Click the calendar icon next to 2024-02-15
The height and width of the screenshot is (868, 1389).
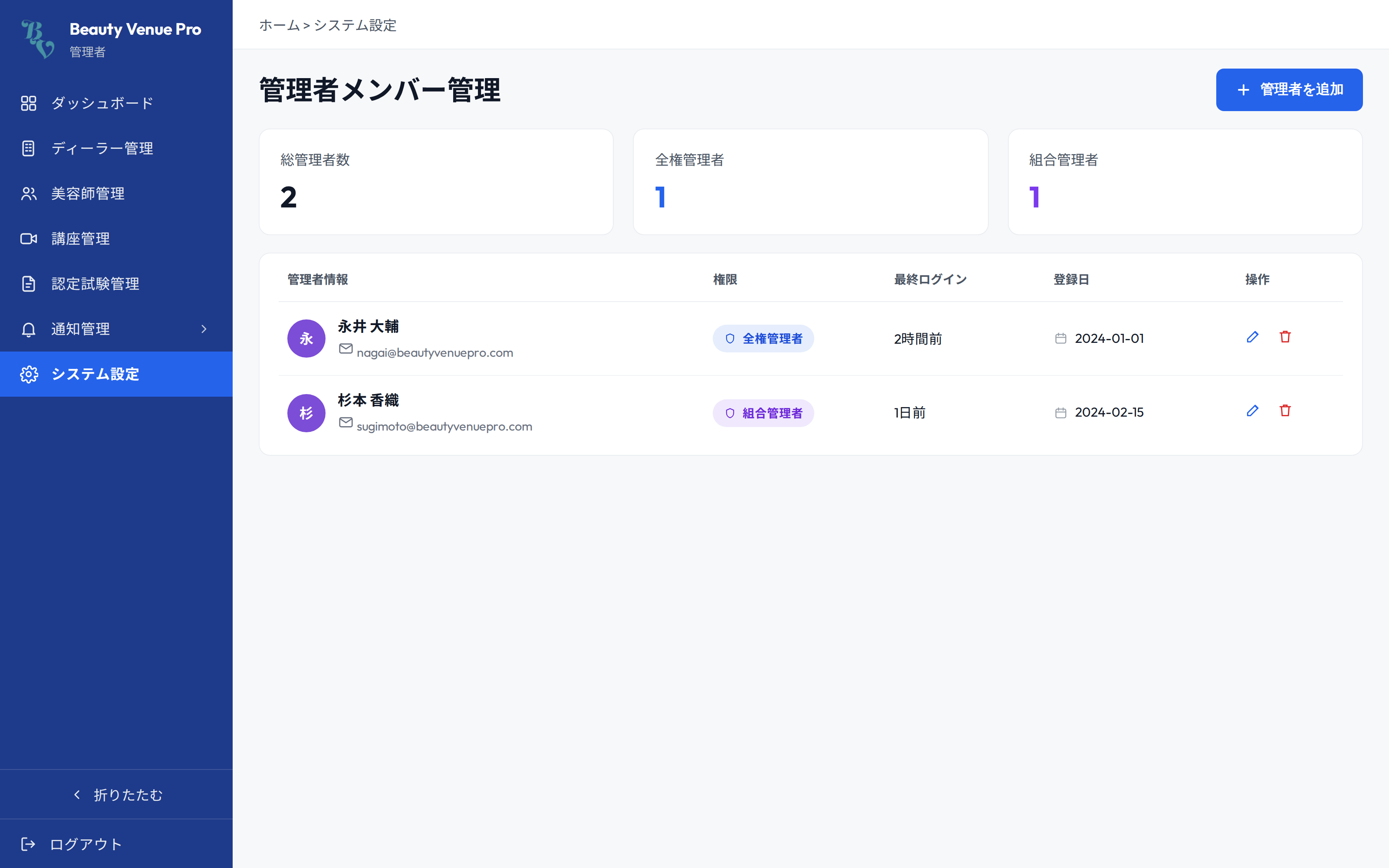[1061, 413]
